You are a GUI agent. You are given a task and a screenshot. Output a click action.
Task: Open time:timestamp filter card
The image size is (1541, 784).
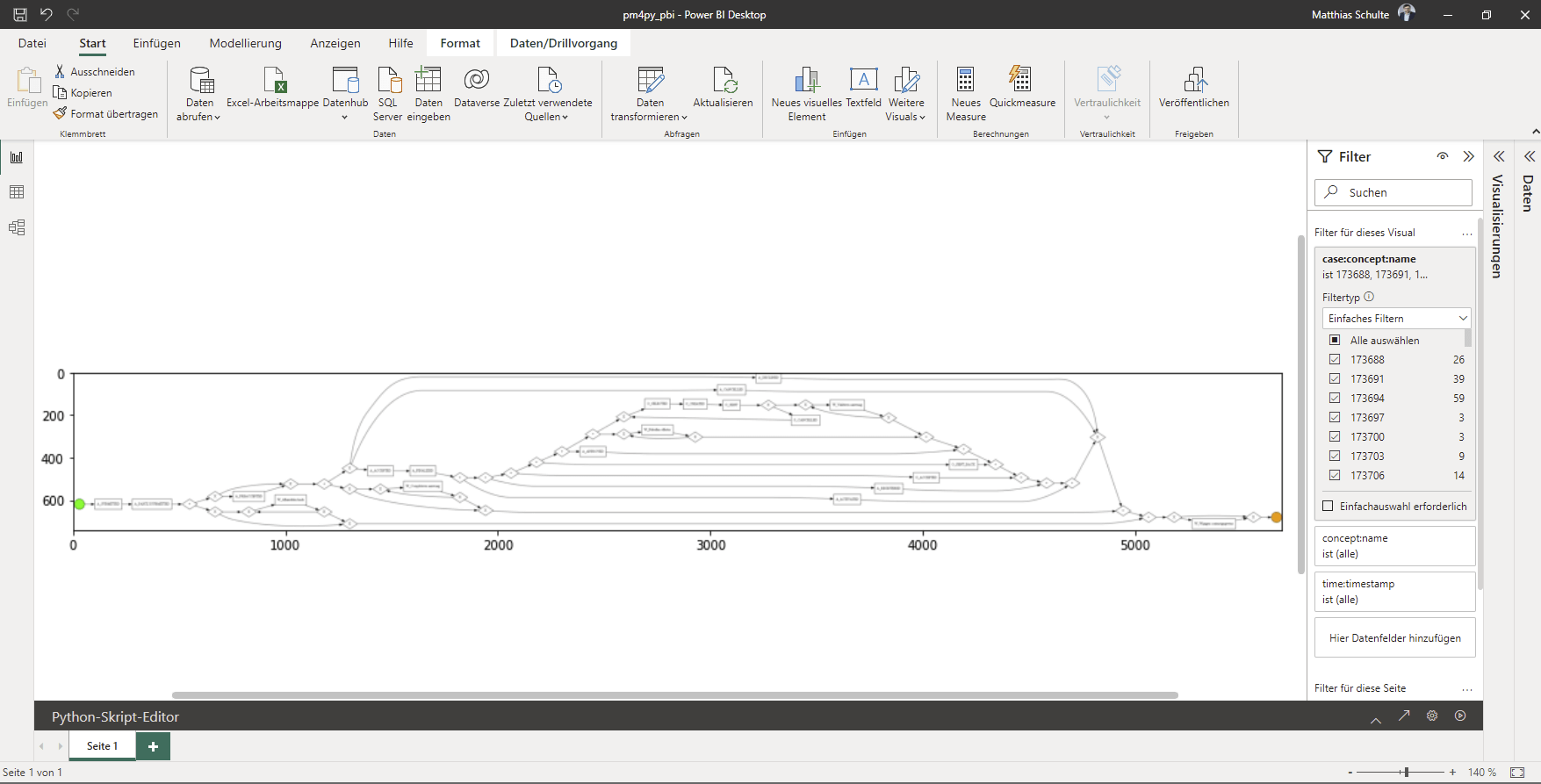click(x=1395, y=592)
